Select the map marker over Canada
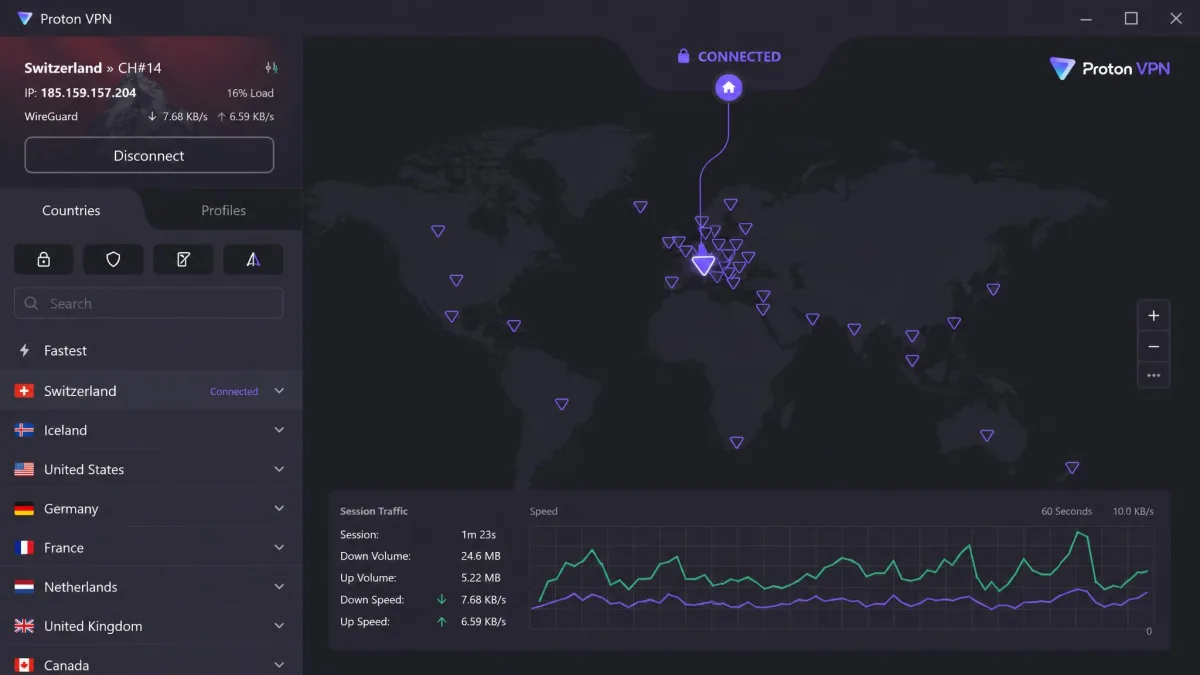Viewport: 1200px width, 675px height. tap(438, 231)
